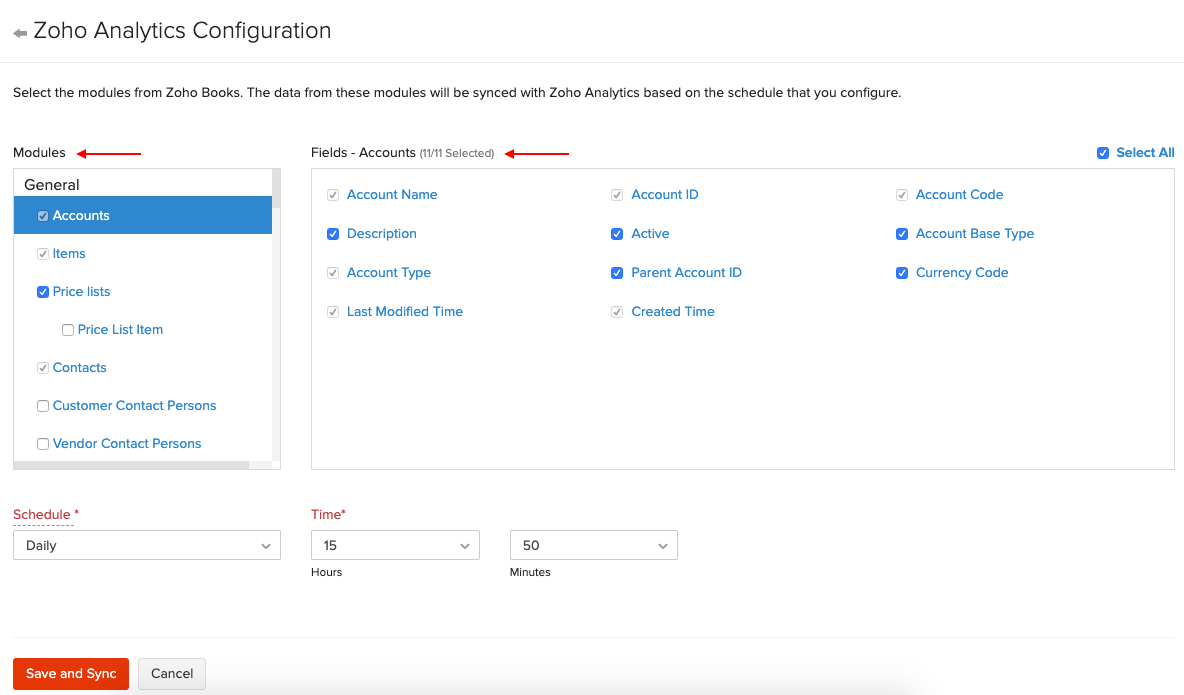Select the Accounts module in list
This screenshot has width=1184, height=695.
pos(81,216)
